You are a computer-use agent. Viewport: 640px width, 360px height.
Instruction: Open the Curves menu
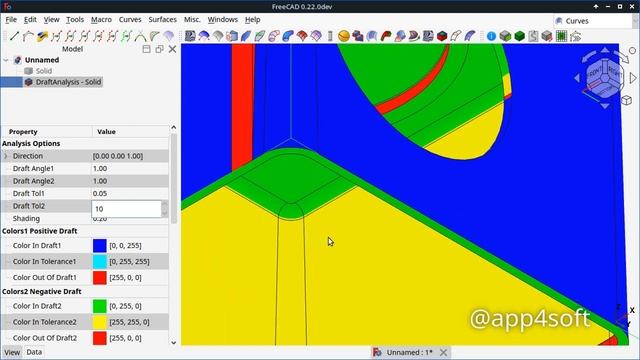tap(130, 20)
